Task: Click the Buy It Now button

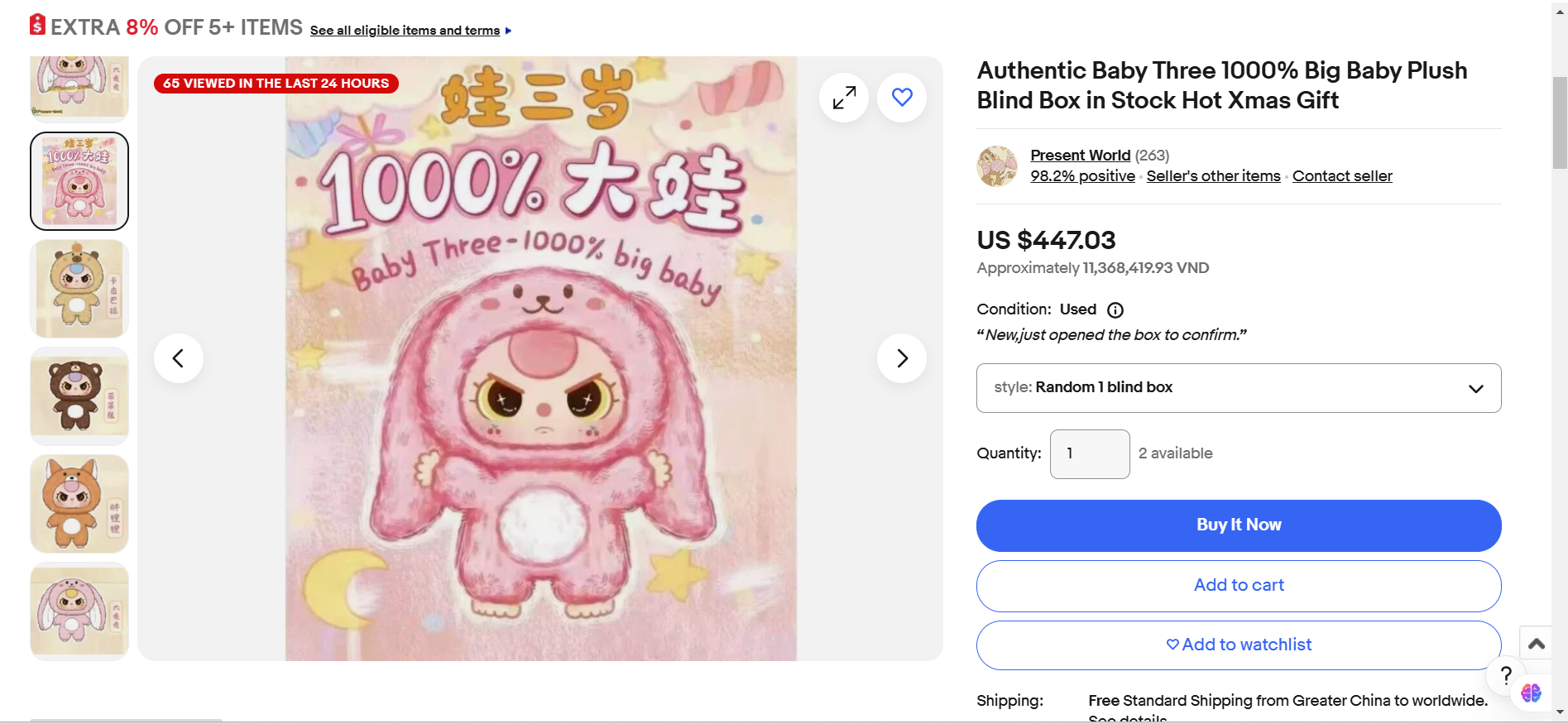Action: coord(1239,525)
